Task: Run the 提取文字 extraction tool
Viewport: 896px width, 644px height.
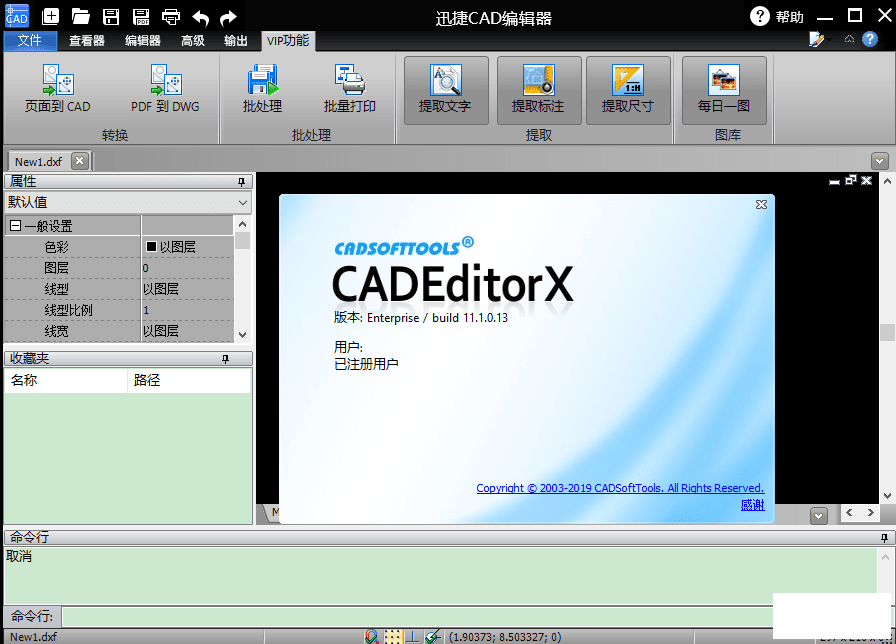Action: tap(446, 90)
